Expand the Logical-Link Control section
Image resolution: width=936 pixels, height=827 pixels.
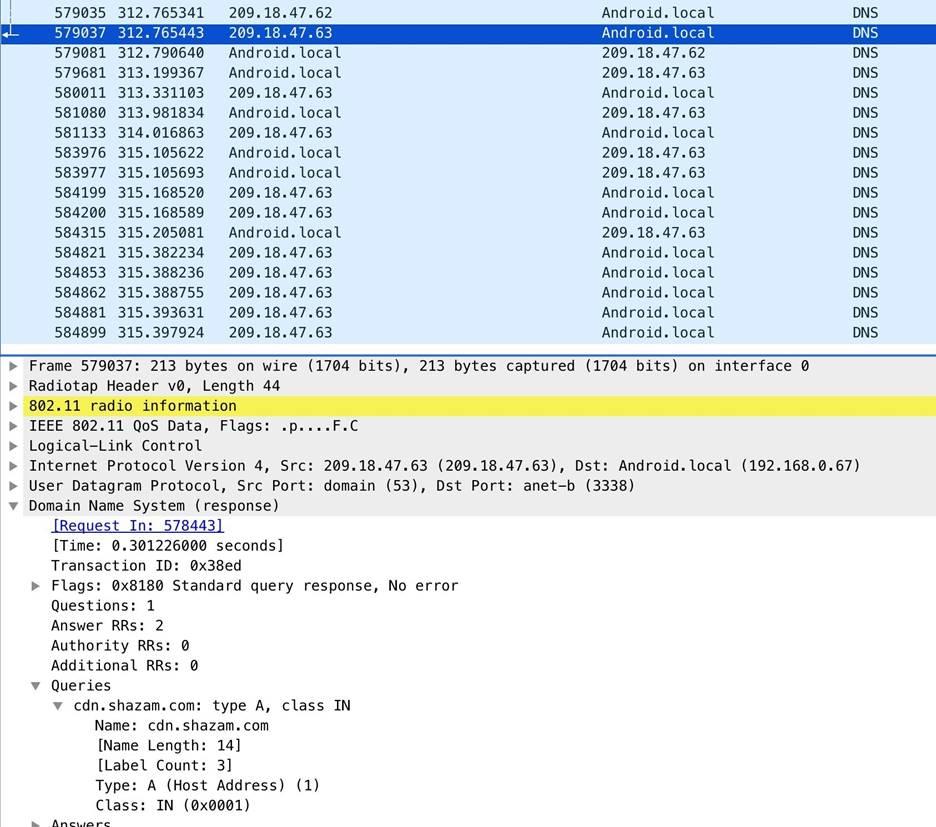coord(13,446)
